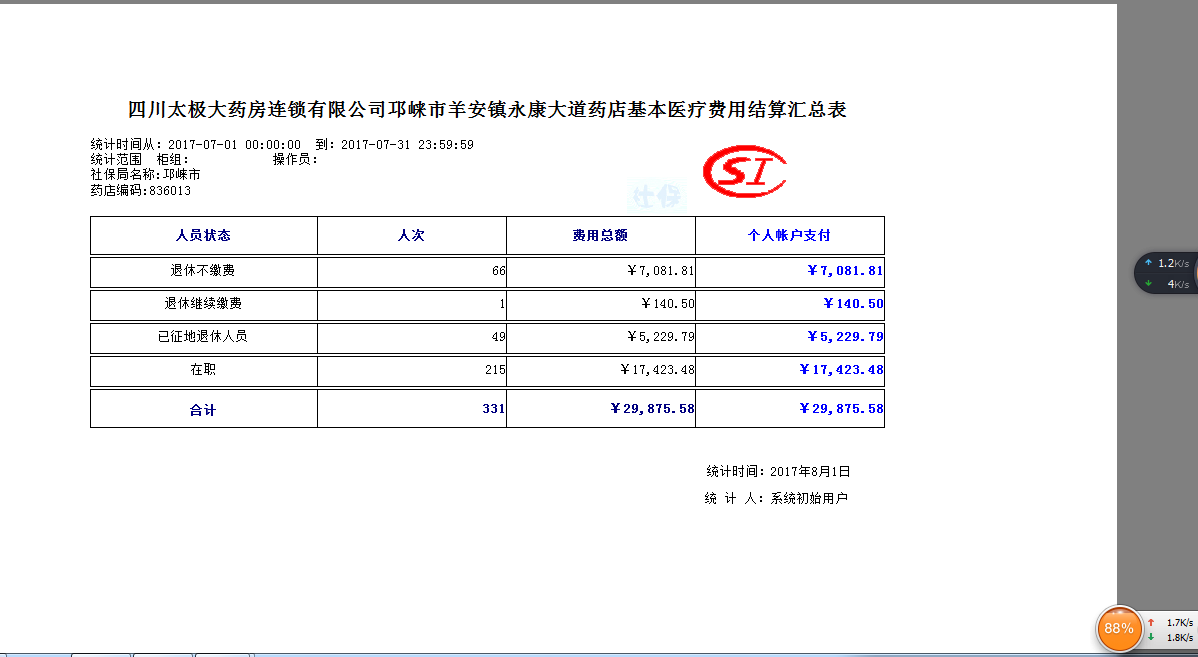Click visit count 1 in 退休继续缴费 row
Screen dimensions: 1198x657
(x=502, y=303)
